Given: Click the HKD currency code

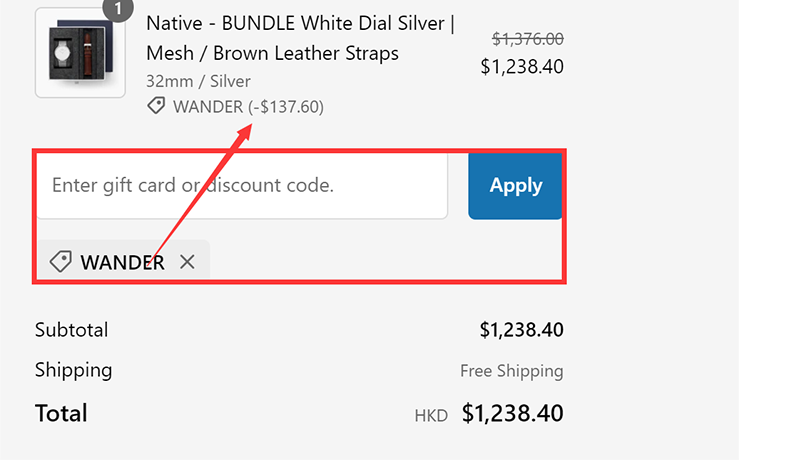Looking at the screenshot, I should point(431,415).
